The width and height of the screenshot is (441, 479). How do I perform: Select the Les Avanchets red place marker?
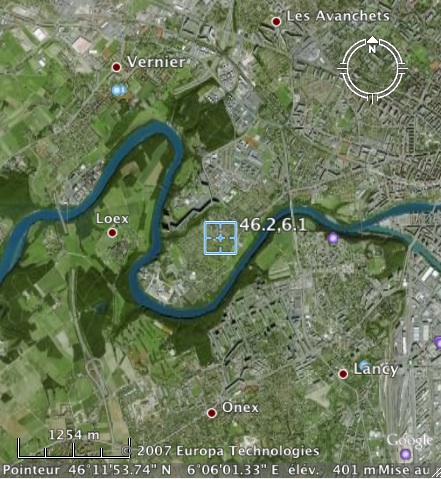point(276,22)
